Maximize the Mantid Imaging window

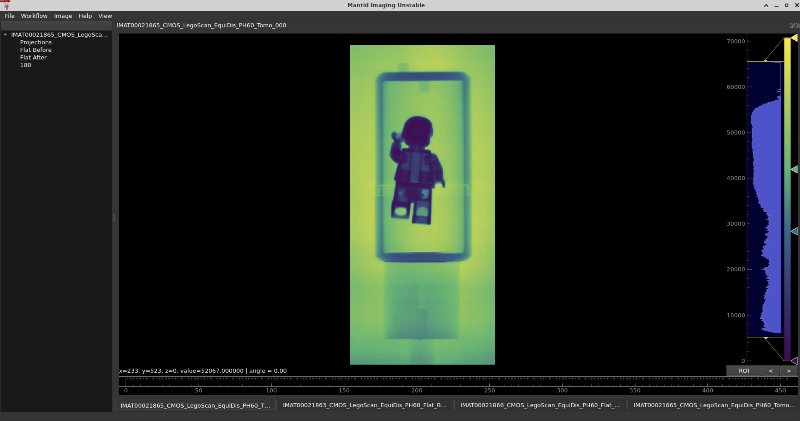point(786,5)
